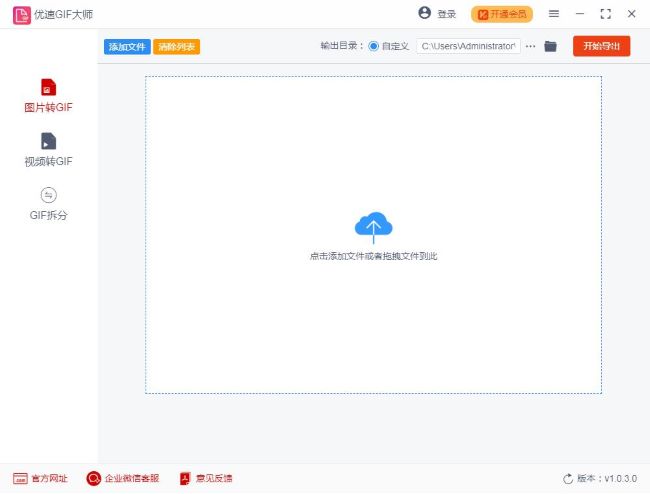
Task: Open the 意见反馈 feedback link
Action: click(x=205, y=479)
